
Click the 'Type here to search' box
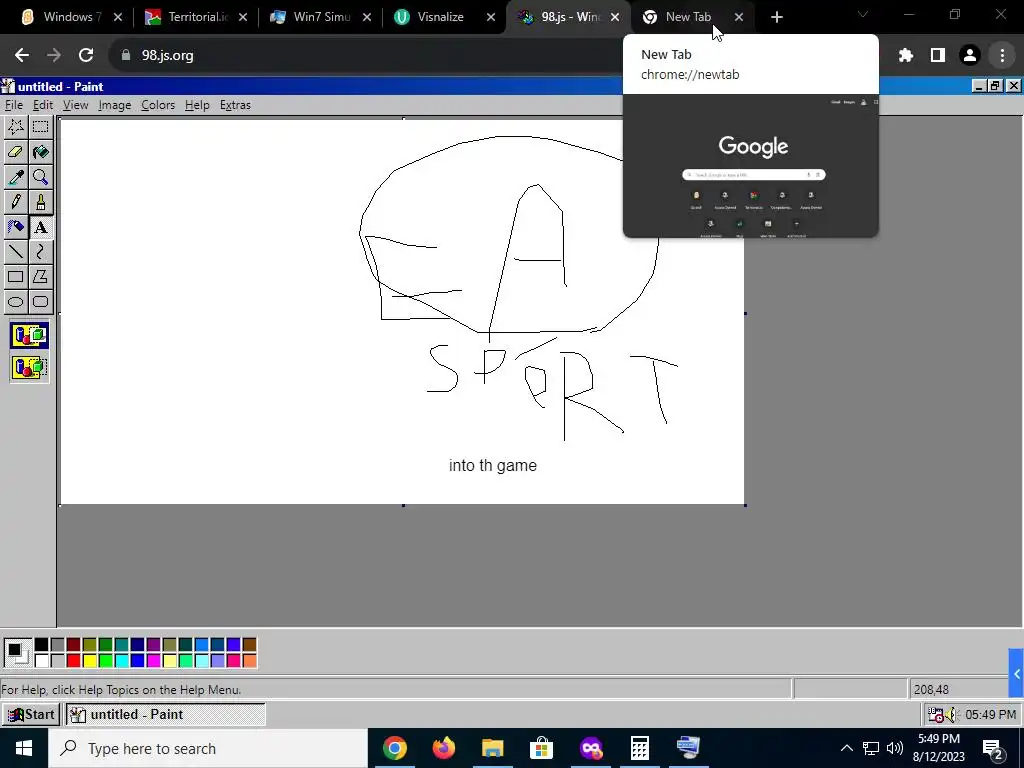(208, 748)
